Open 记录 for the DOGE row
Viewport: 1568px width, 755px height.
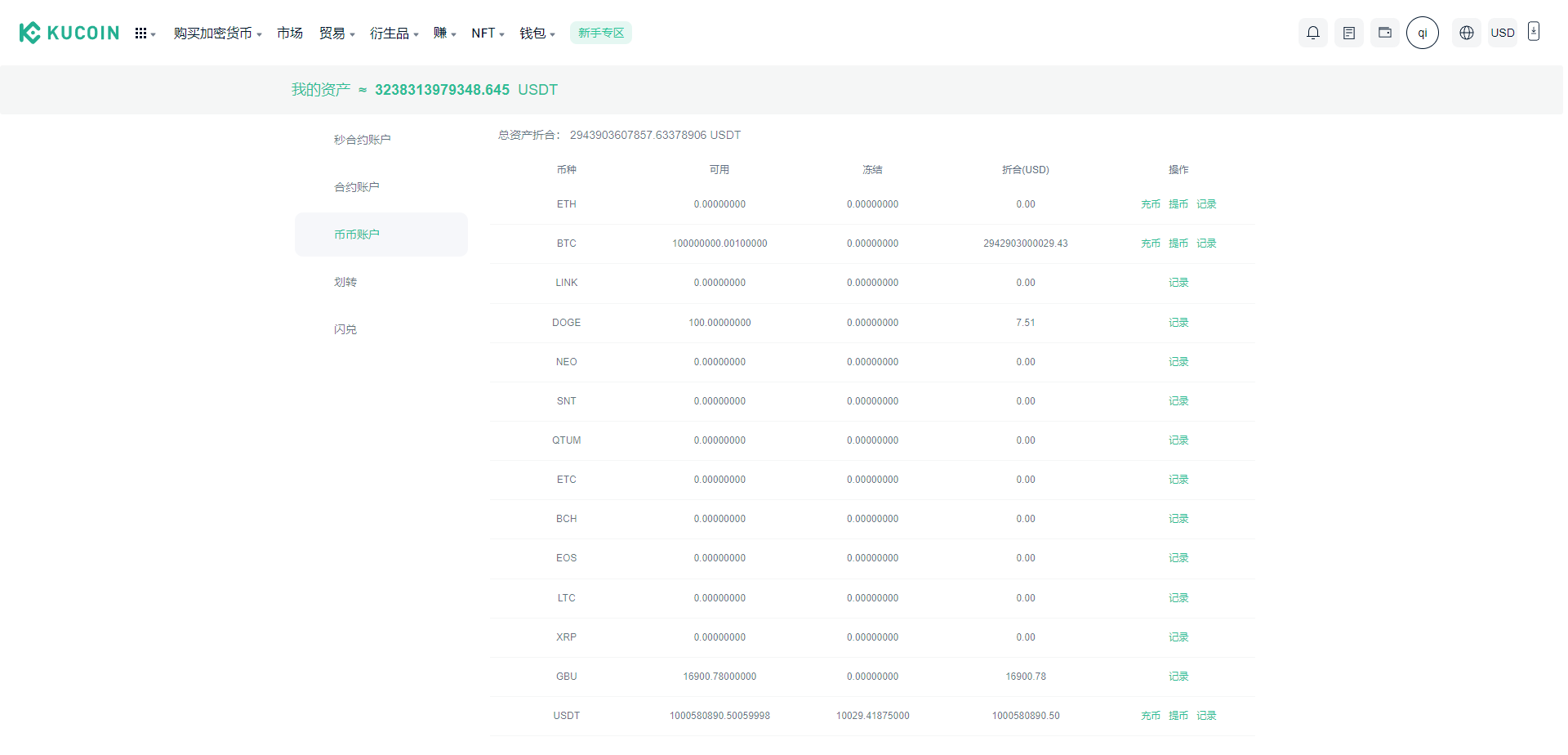[1178, 323]
